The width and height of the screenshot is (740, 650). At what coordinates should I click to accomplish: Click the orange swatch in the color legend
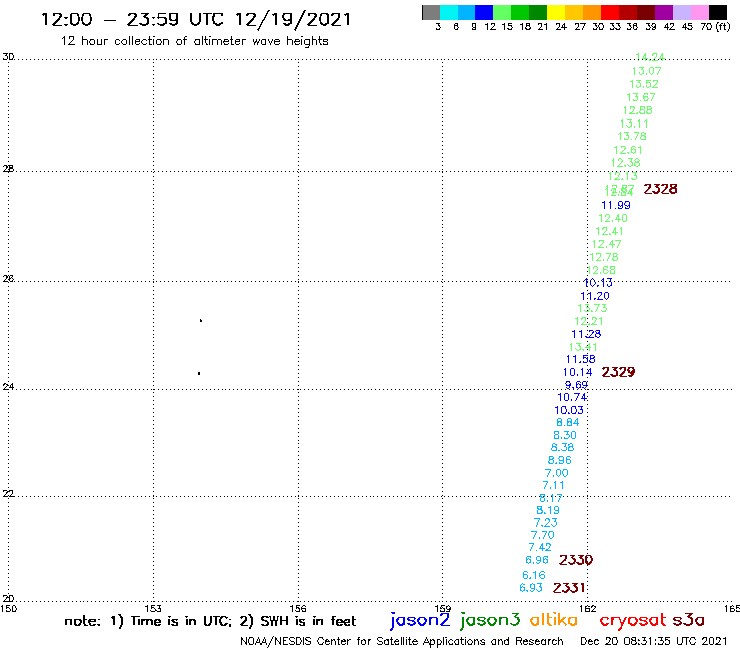click(592, 12)
